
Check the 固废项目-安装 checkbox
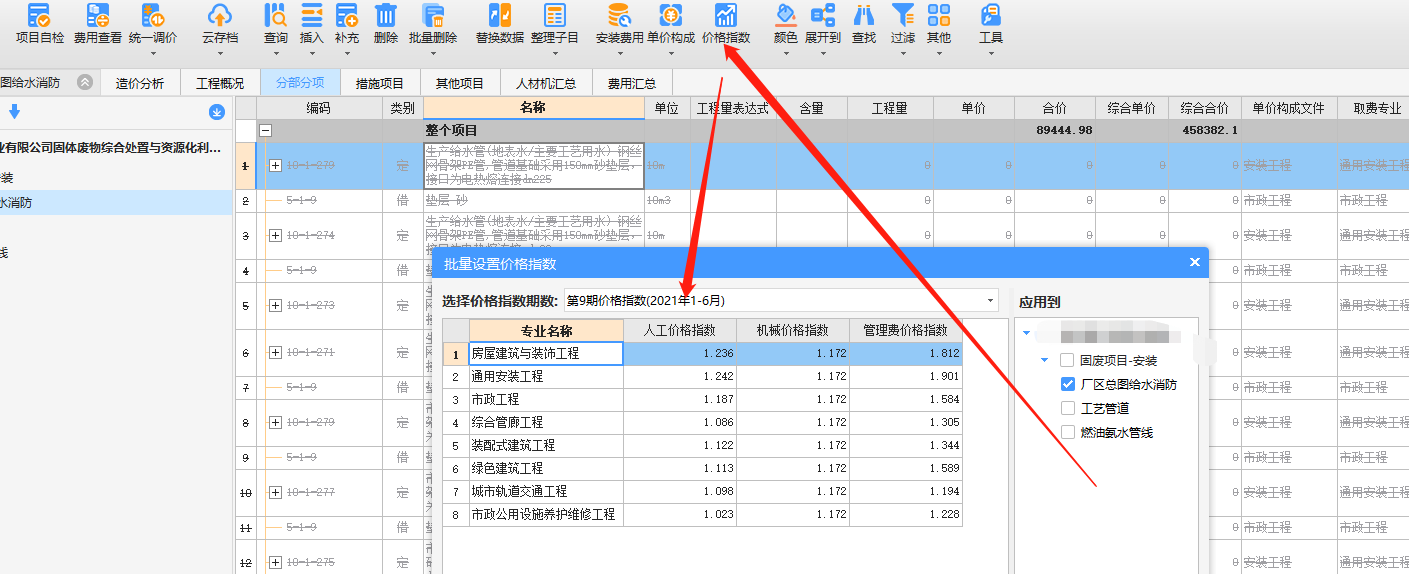(1067, 360)
